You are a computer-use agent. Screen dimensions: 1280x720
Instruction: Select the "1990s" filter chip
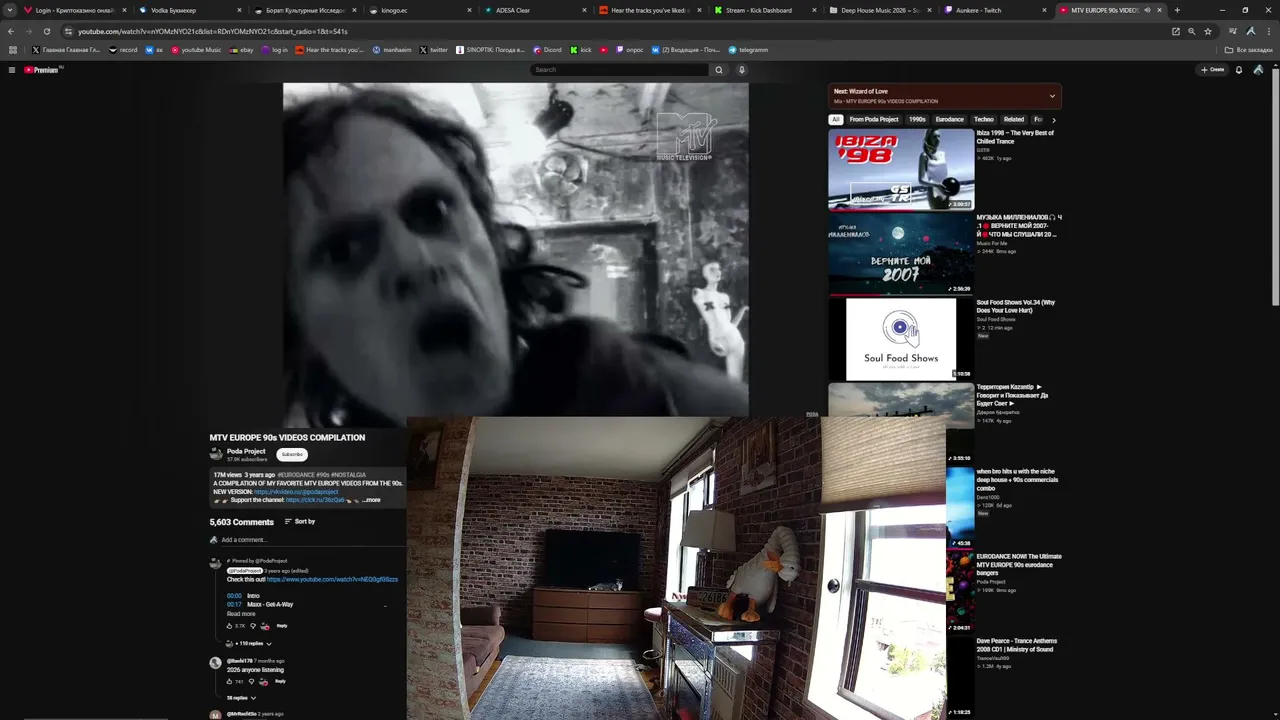(x=917, y=120)
